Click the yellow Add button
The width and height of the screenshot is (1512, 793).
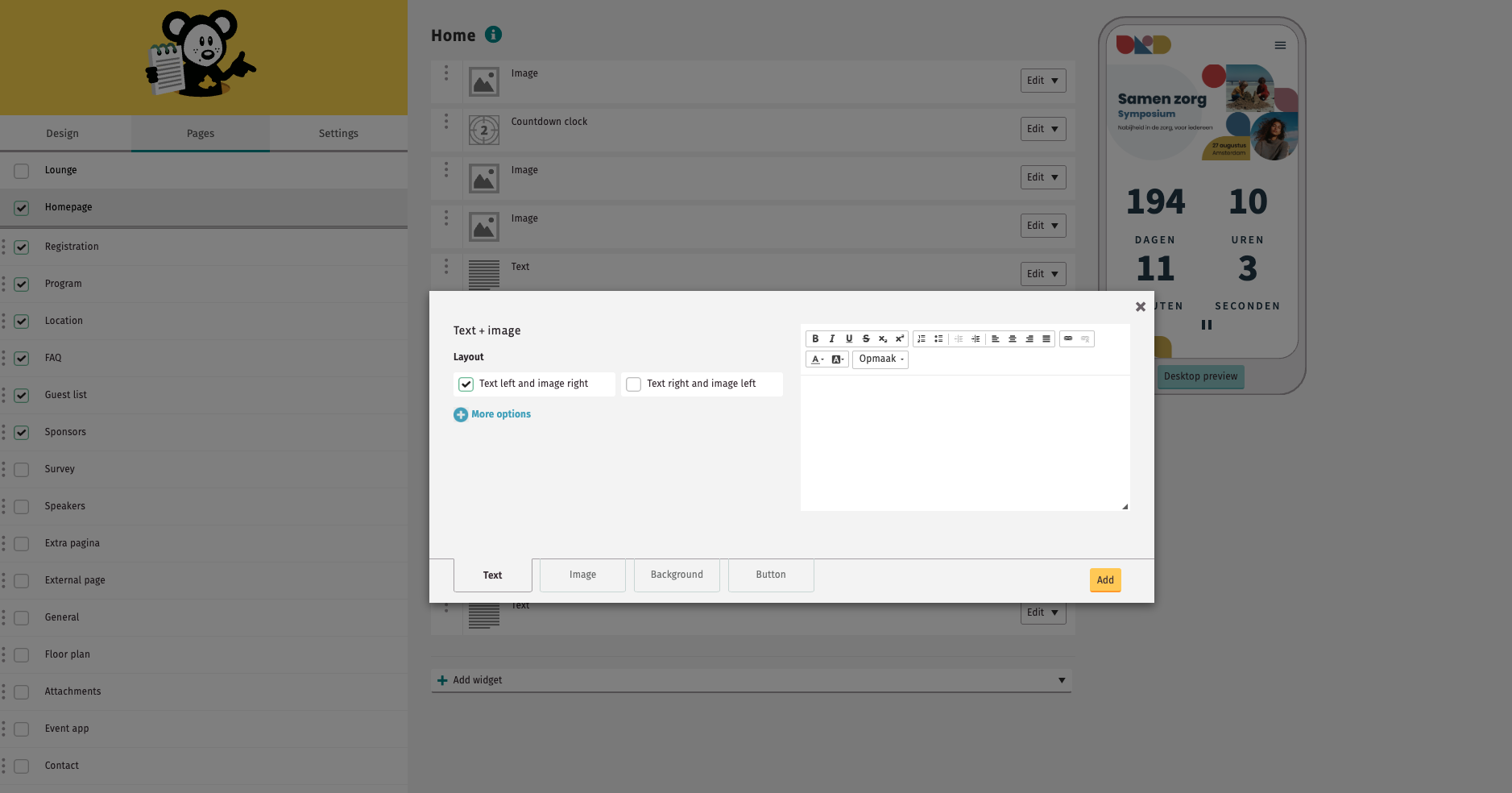1105,580
